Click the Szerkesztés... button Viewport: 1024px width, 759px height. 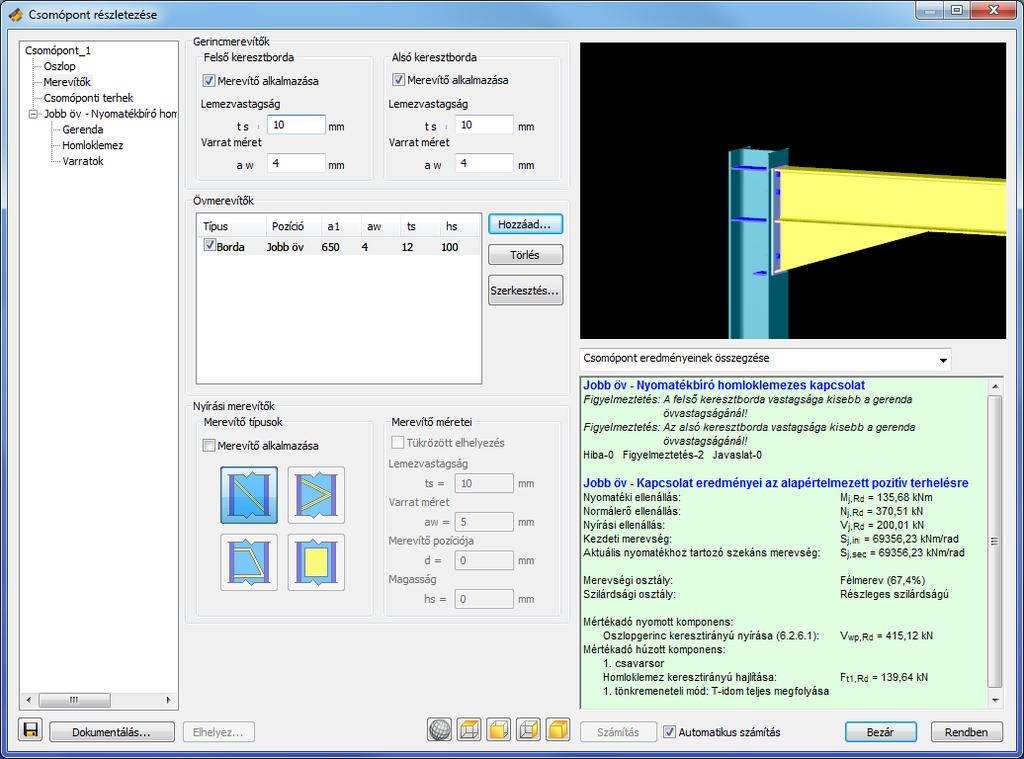(525, 291)
